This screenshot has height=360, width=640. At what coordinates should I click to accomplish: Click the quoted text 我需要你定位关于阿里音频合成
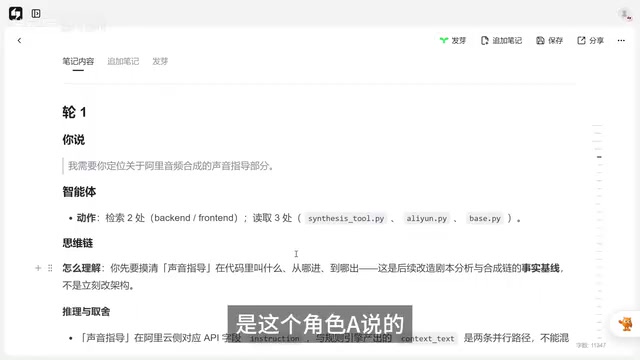[171, 166]
